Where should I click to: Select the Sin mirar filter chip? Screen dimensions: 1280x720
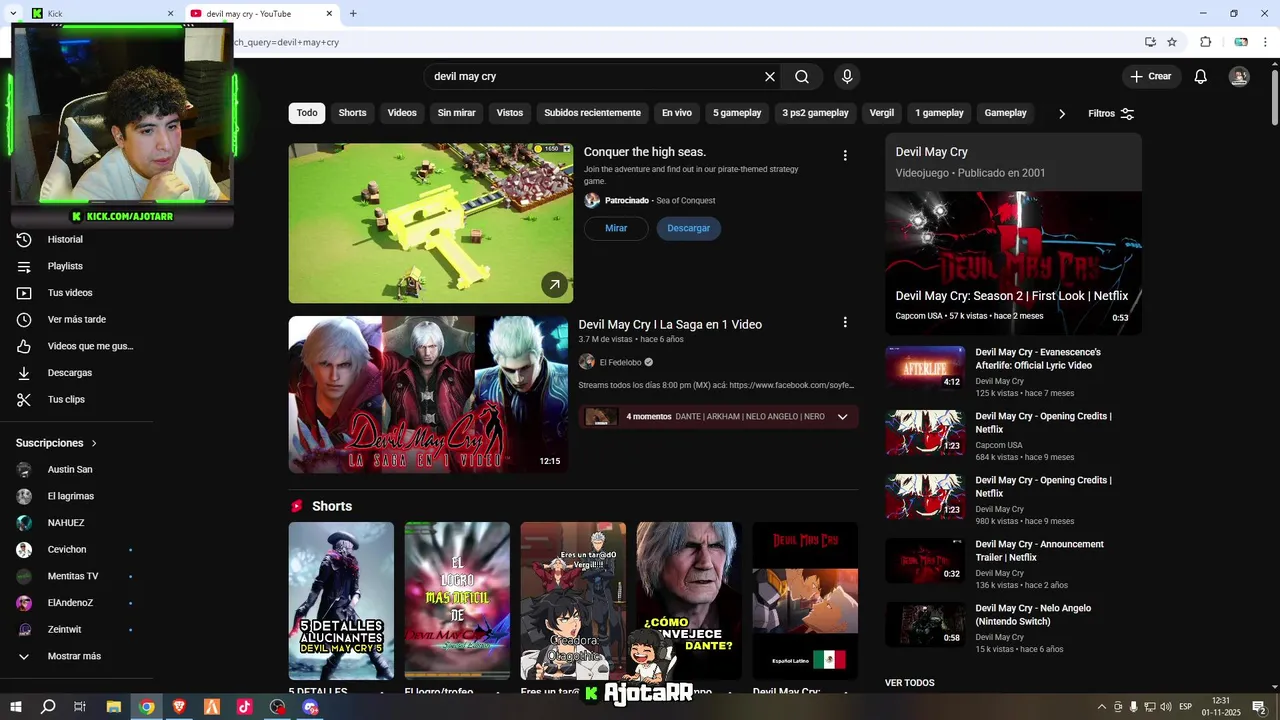(x=456, y=113)
